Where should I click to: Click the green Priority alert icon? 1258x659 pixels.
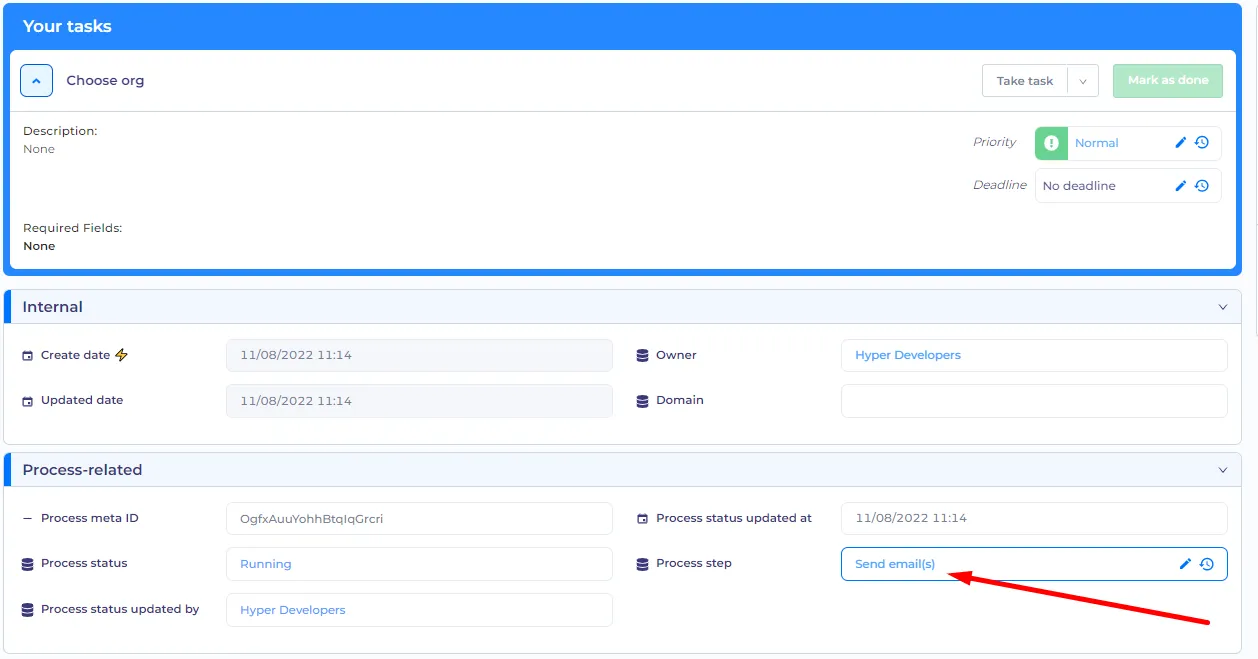(1051, 143)
